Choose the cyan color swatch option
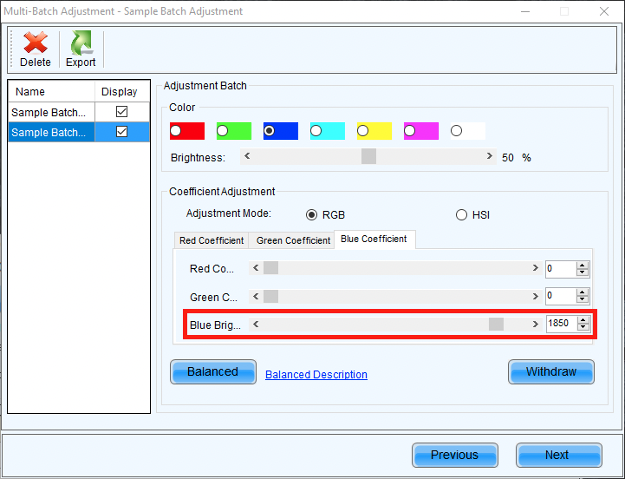625x479 pixels. pyautogui.click(x=316, y=131)
